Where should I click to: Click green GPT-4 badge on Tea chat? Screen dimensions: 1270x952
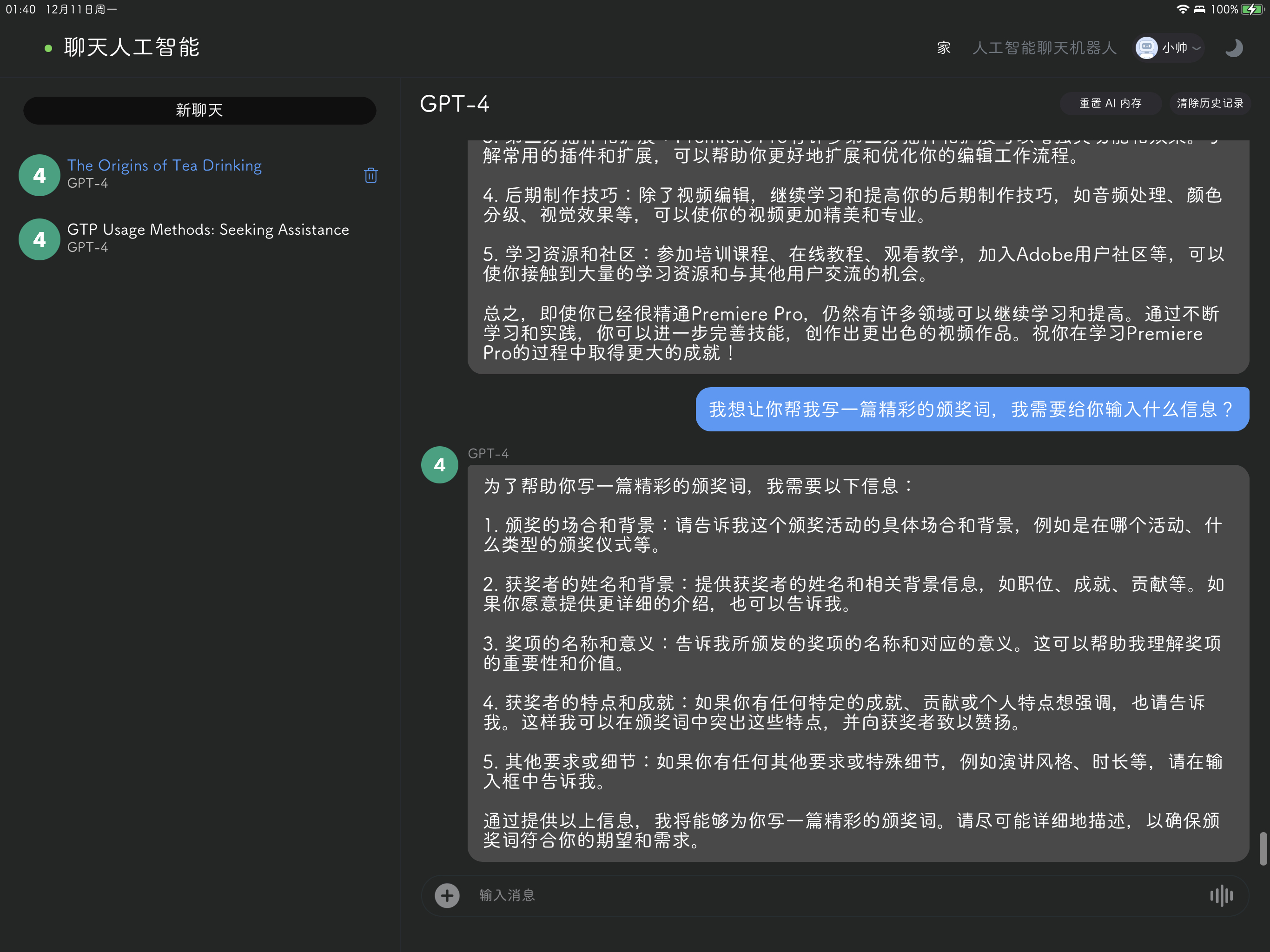[x=39, y=175]
